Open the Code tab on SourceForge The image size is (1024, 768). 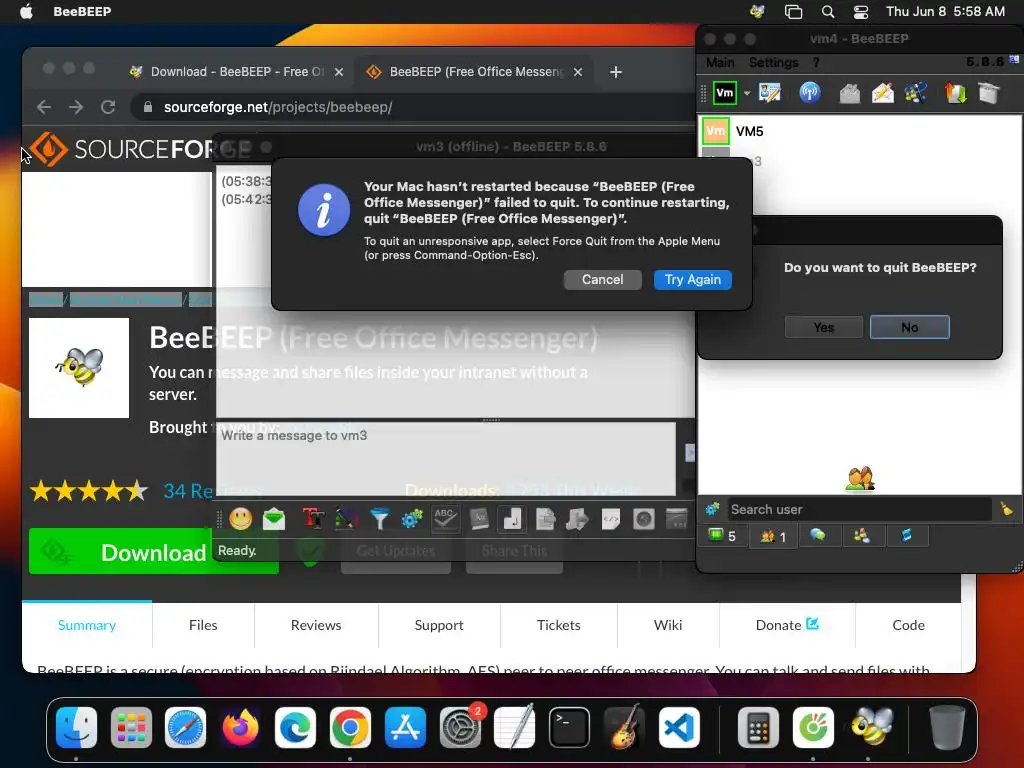908,625
